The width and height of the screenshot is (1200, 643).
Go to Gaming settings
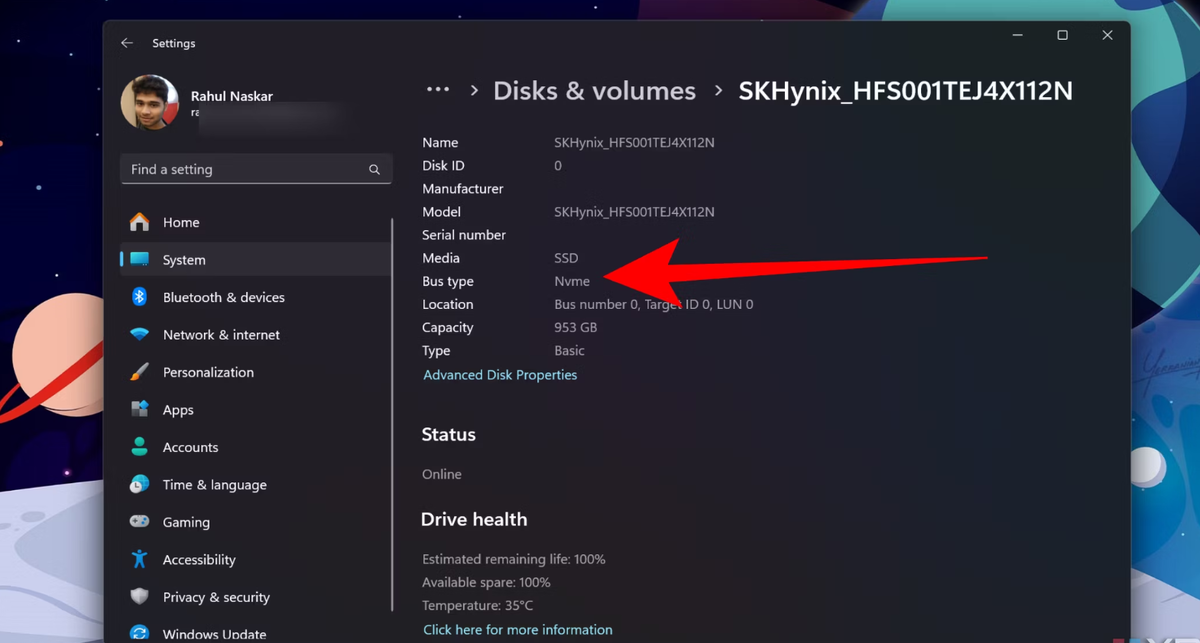[x=255, y=522]
